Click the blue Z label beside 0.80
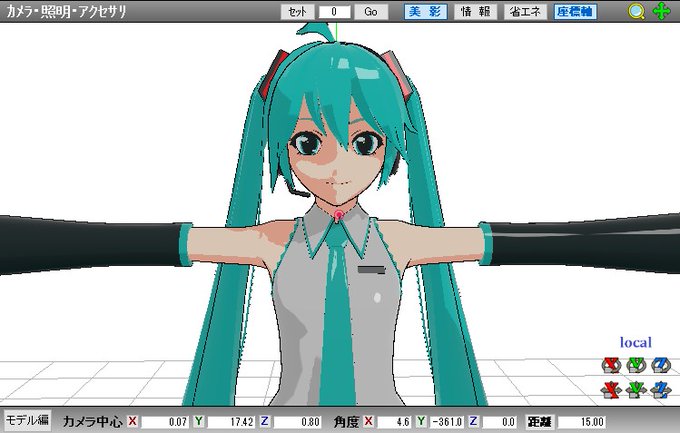The height and width of the screenshot is (433, 680). 265,421
